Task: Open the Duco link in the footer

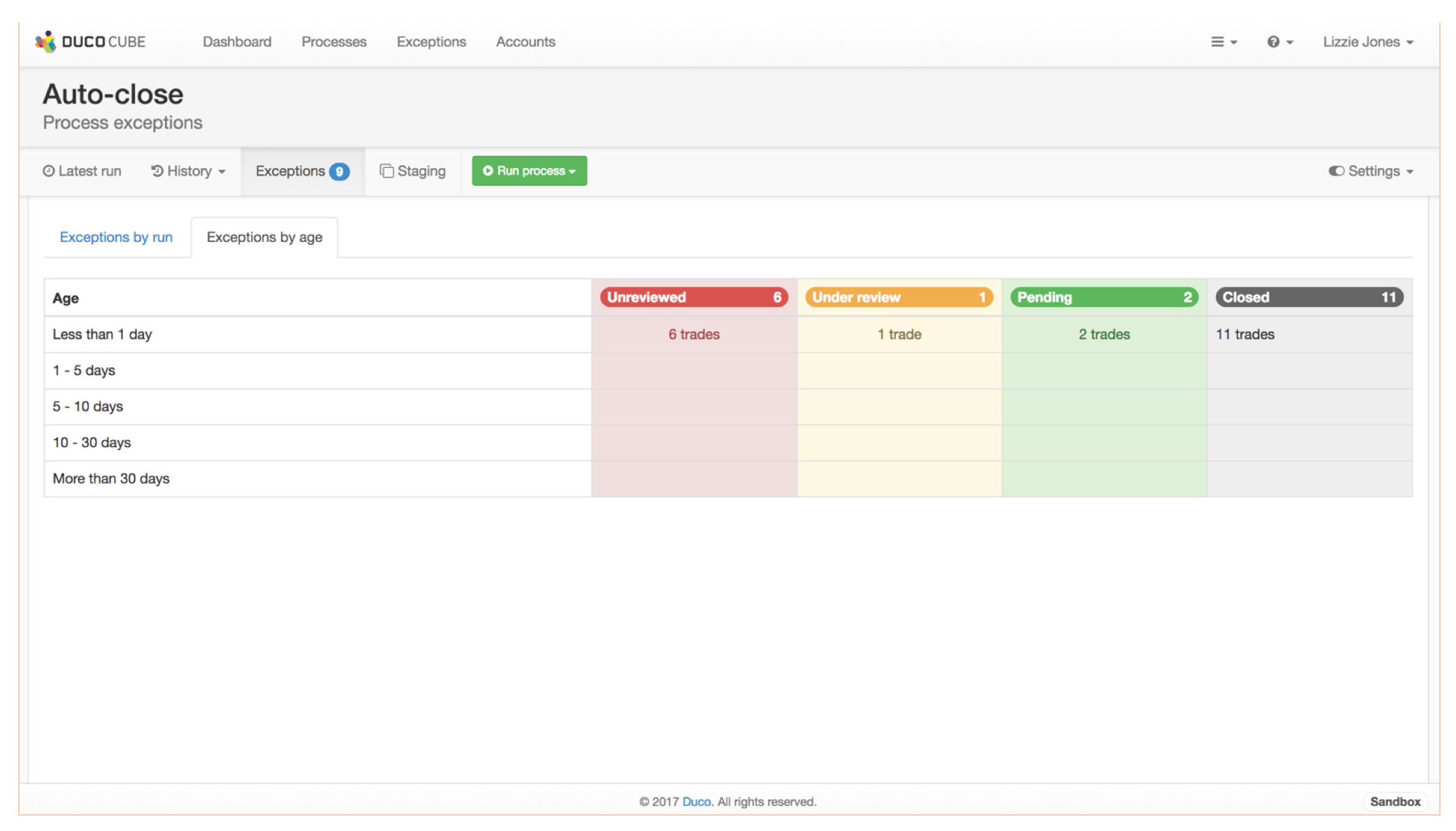Action: 697,802
